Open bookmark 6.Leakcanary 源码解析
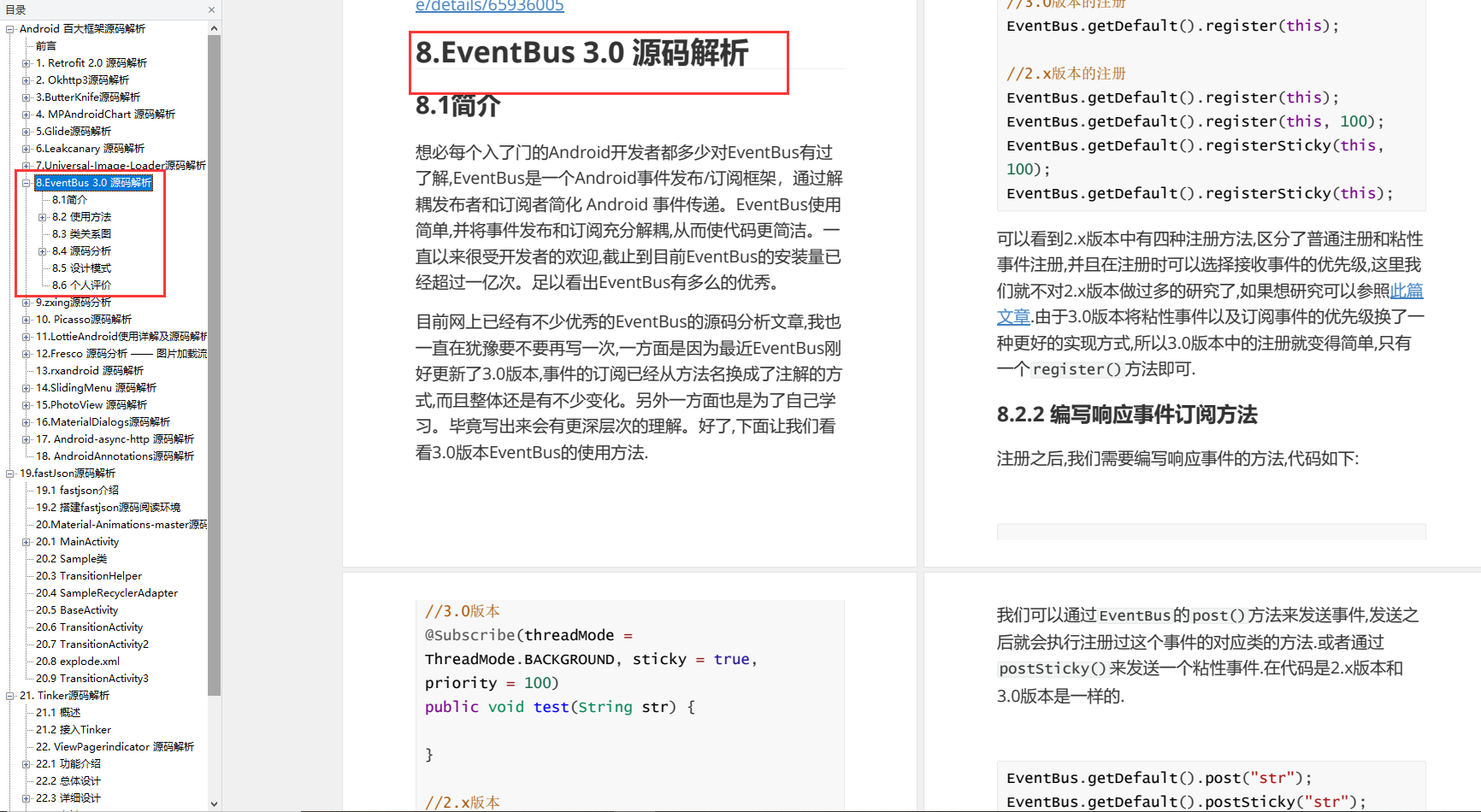1481x812 pixels. 91,149
